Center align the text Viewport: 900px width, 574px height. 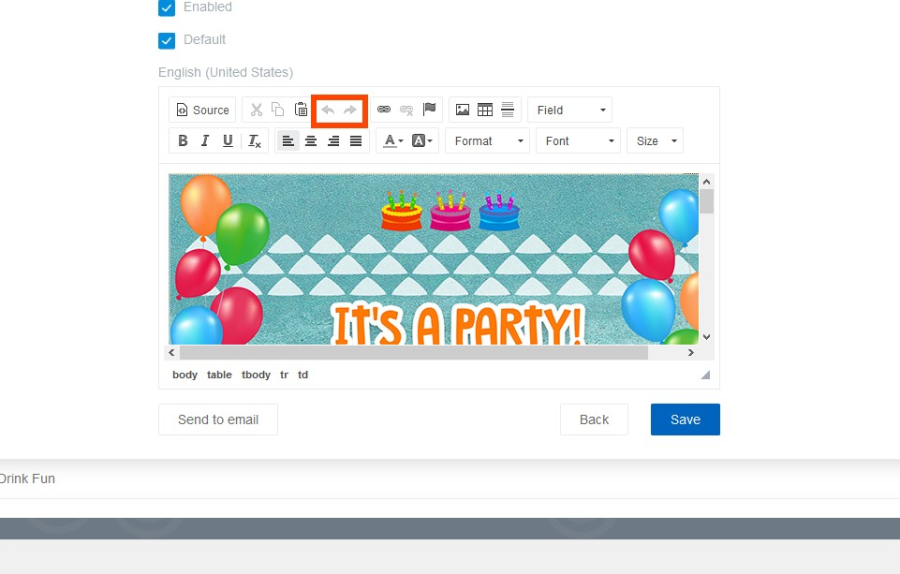(311, 141)
